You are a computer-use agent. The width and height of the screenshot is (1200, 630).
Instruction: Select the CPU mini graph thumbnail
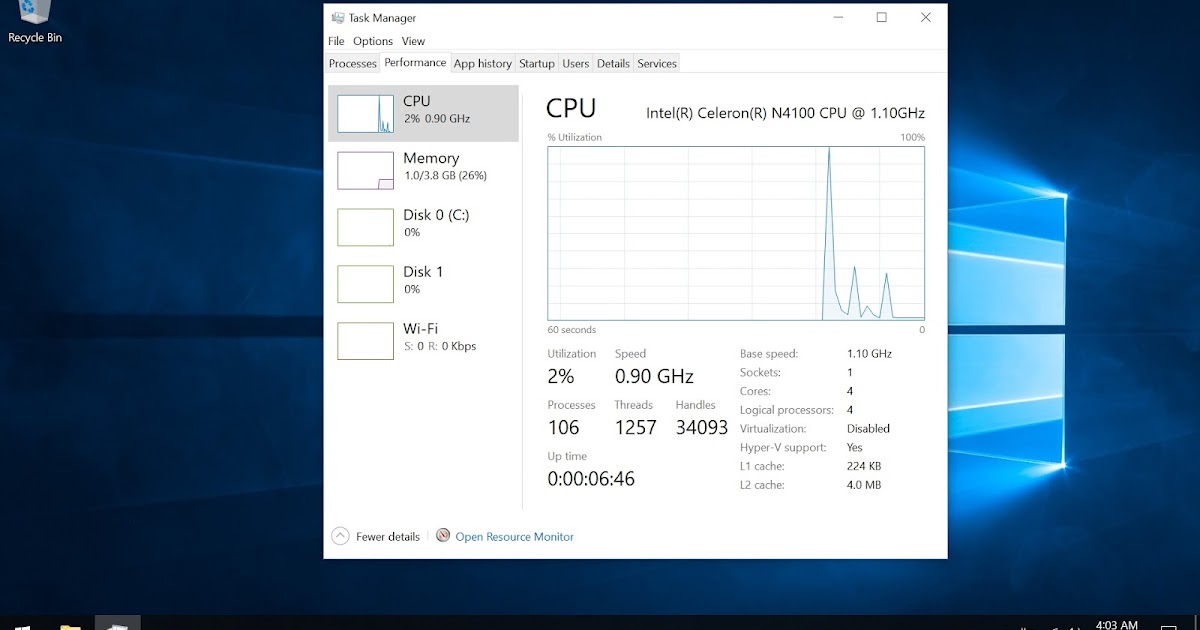pos(365,114)
